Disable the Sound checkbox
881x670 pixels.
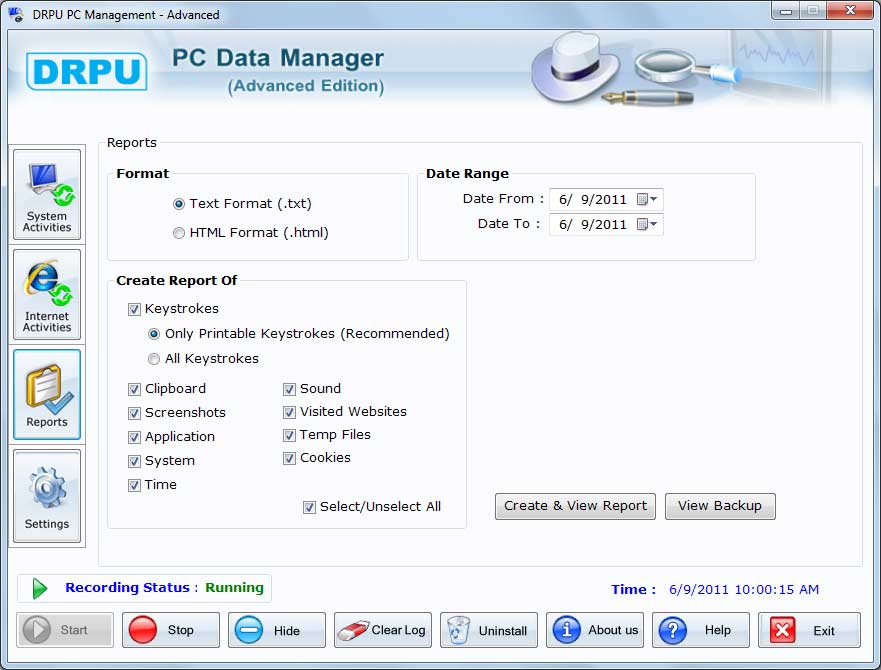pyautogui.click(x=289, y=389)
